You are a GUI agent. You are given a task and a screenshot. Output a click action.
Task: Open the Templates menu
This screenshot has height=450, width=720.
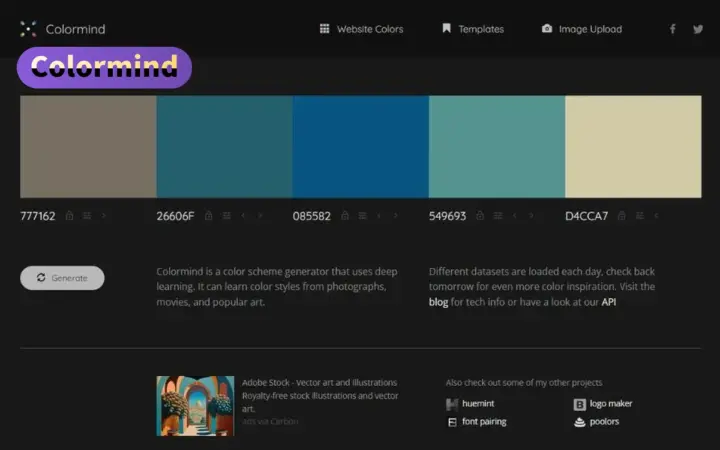pos(473,29)
